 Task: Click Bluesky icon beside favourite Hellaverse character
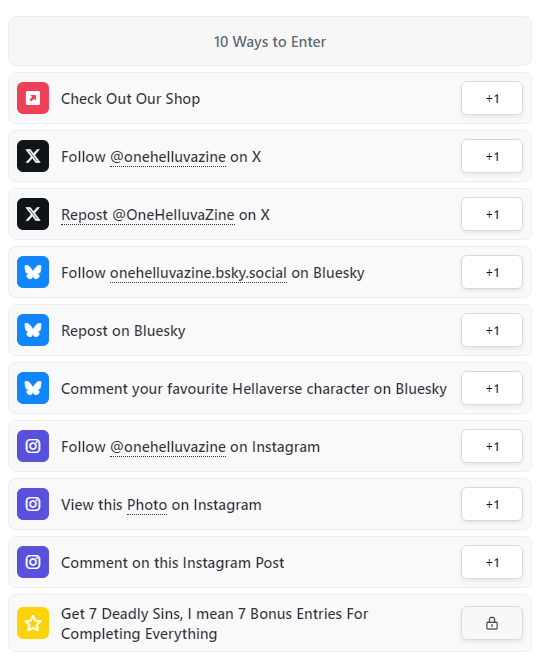[33, 388]
